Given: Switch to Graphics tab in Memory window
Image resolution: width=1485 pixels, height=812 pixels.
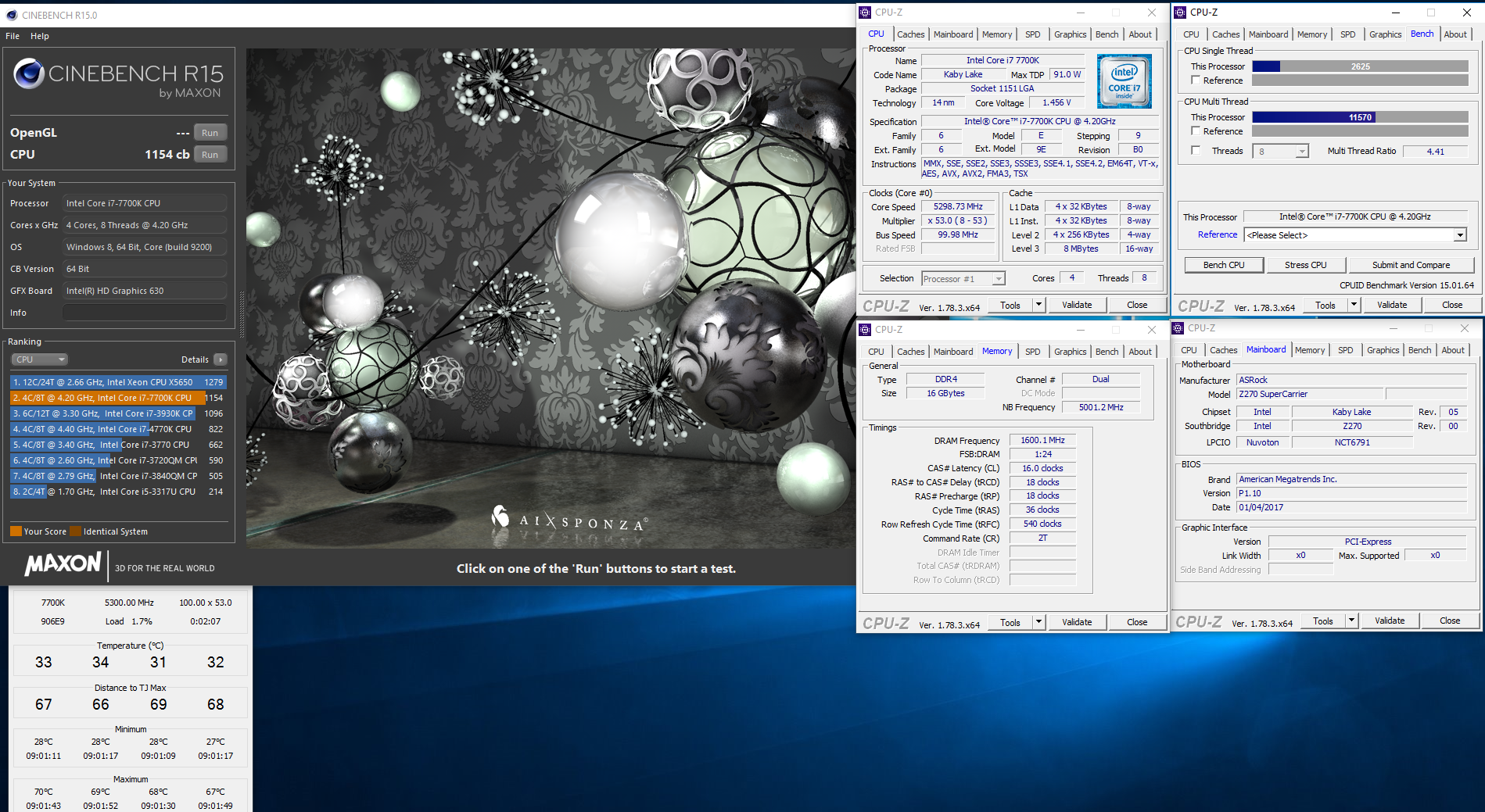Looking at the screenshot, I should pyautogui.click(x=1070, y=352).
